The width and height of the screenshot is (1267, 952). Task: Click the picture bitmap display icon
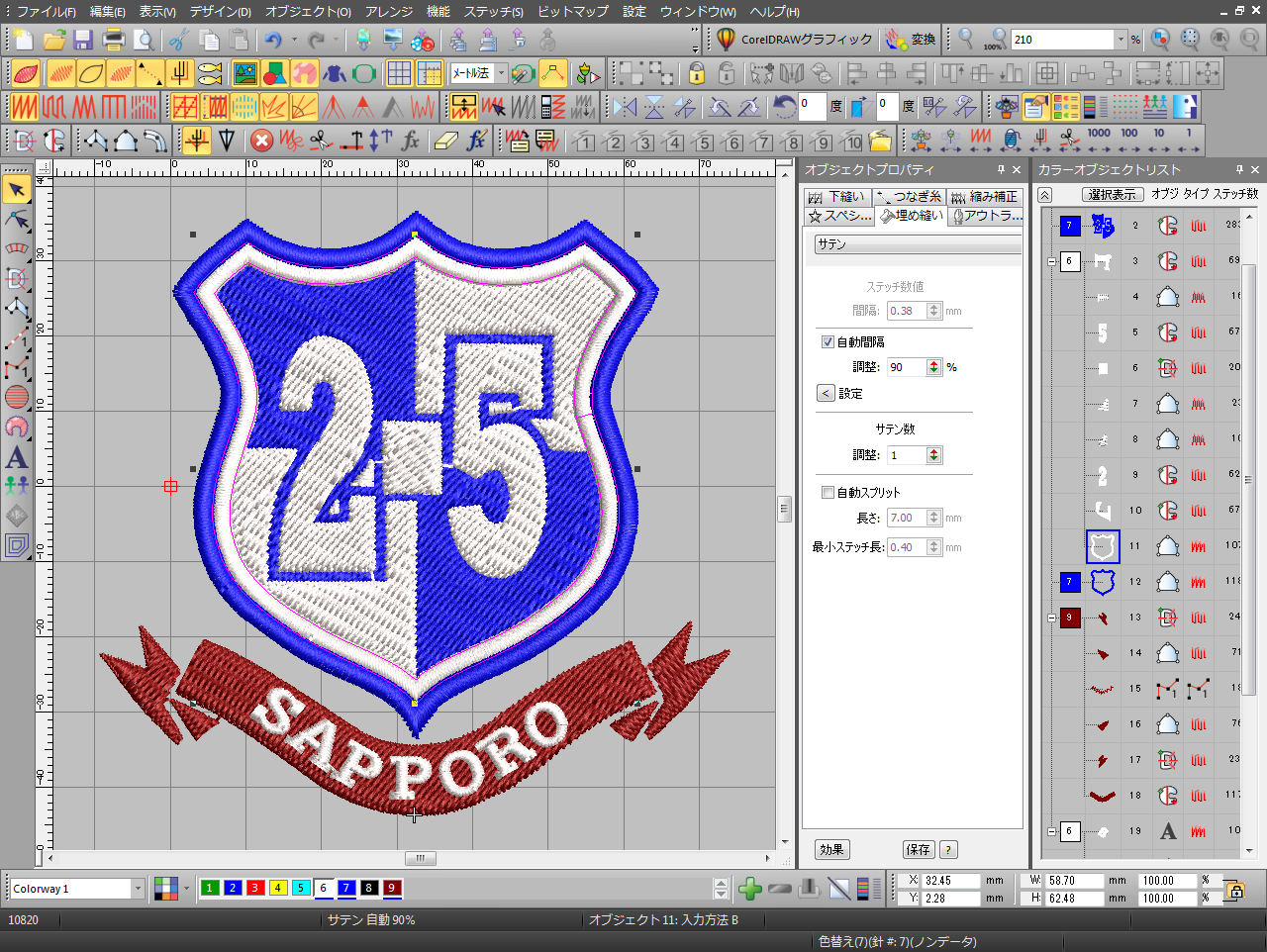pyautogui.click(x=244, y=73)
